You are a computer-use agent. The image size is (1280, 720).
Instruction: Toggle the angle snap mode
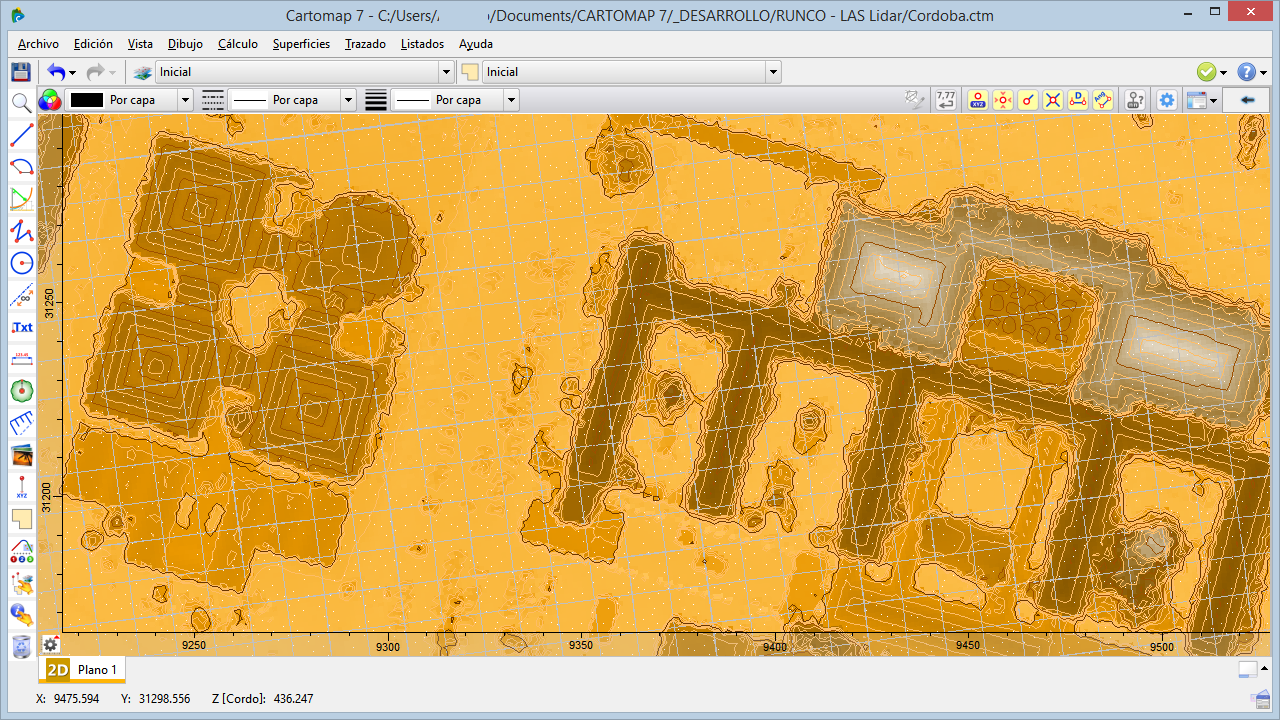click(x=1103, y=100)
